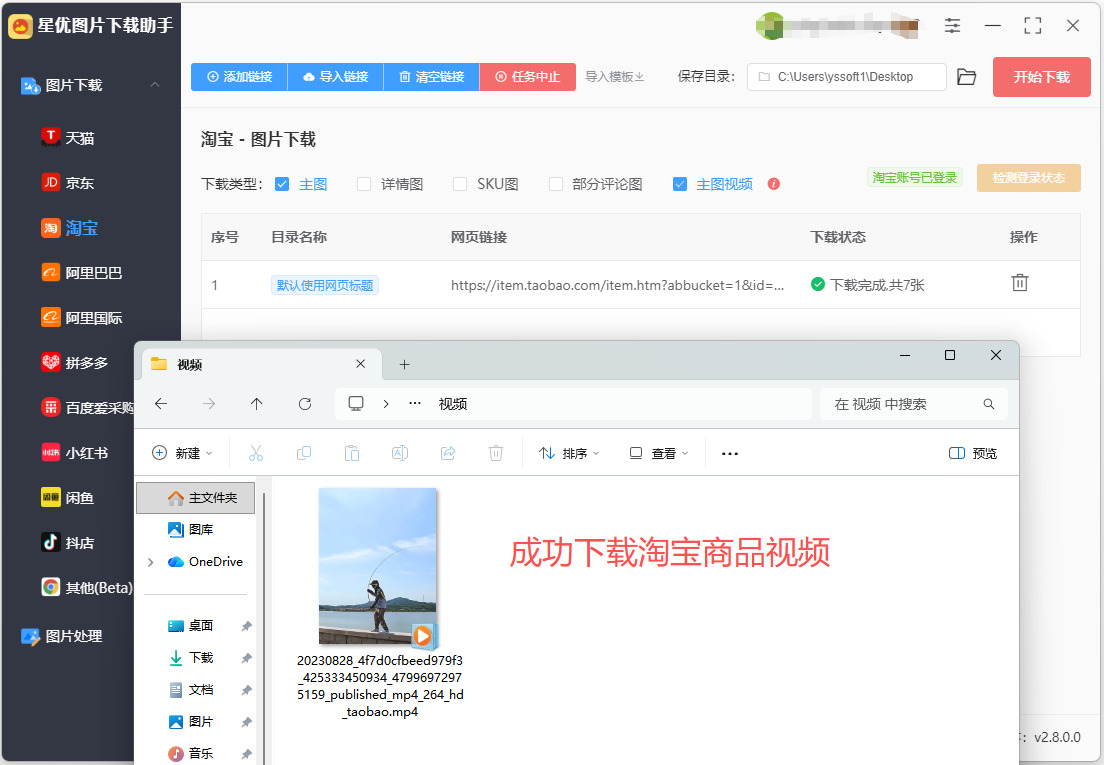Select the downloaded taobao.mp4 video thumbnail
Viewport: 1104px width, 765px height.
378,566
